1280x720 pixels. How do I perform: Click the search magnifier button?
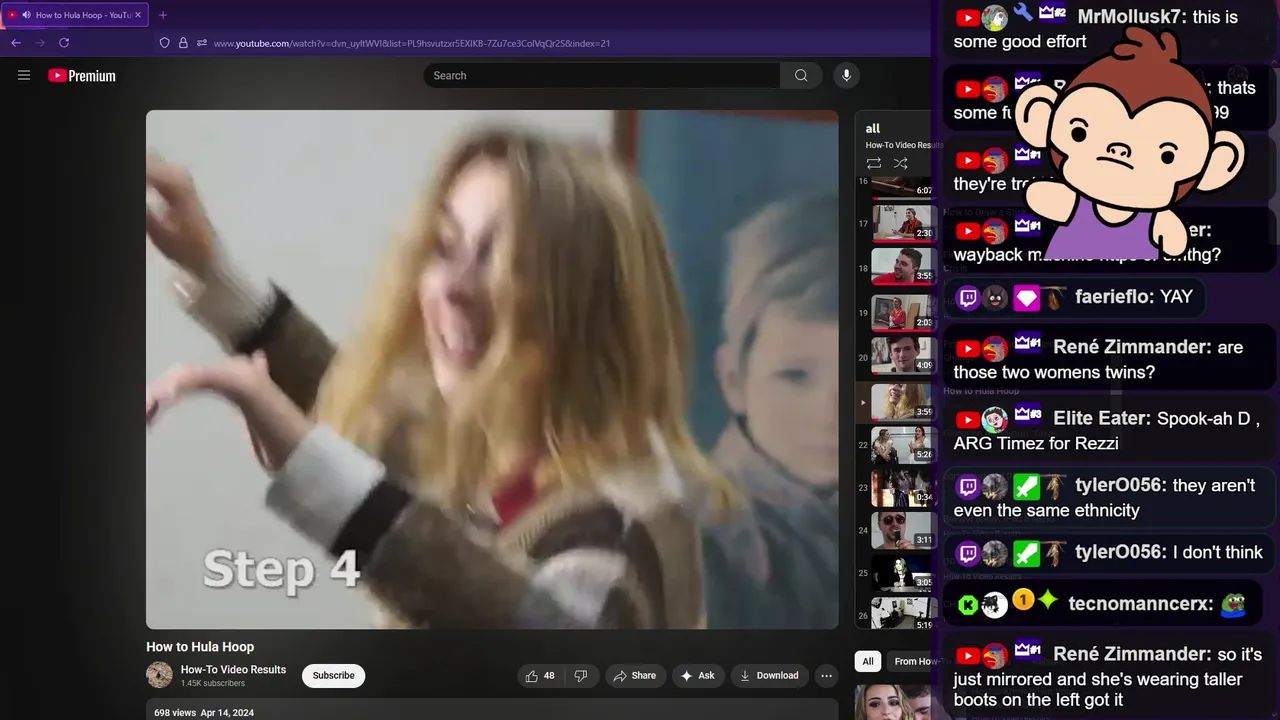(801, 75)
